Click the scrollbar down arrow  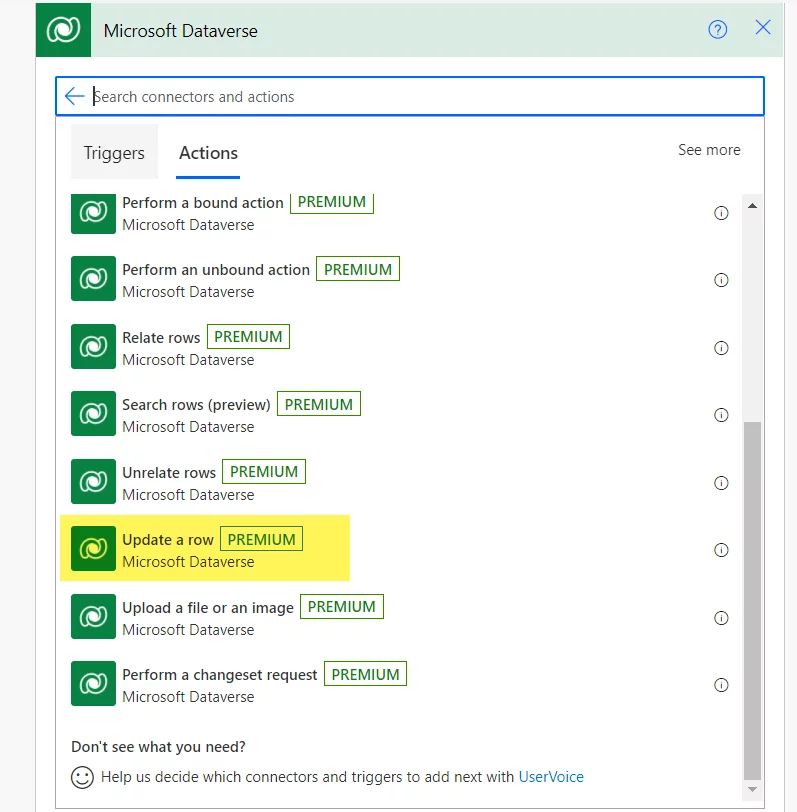[x=752, y=790]
